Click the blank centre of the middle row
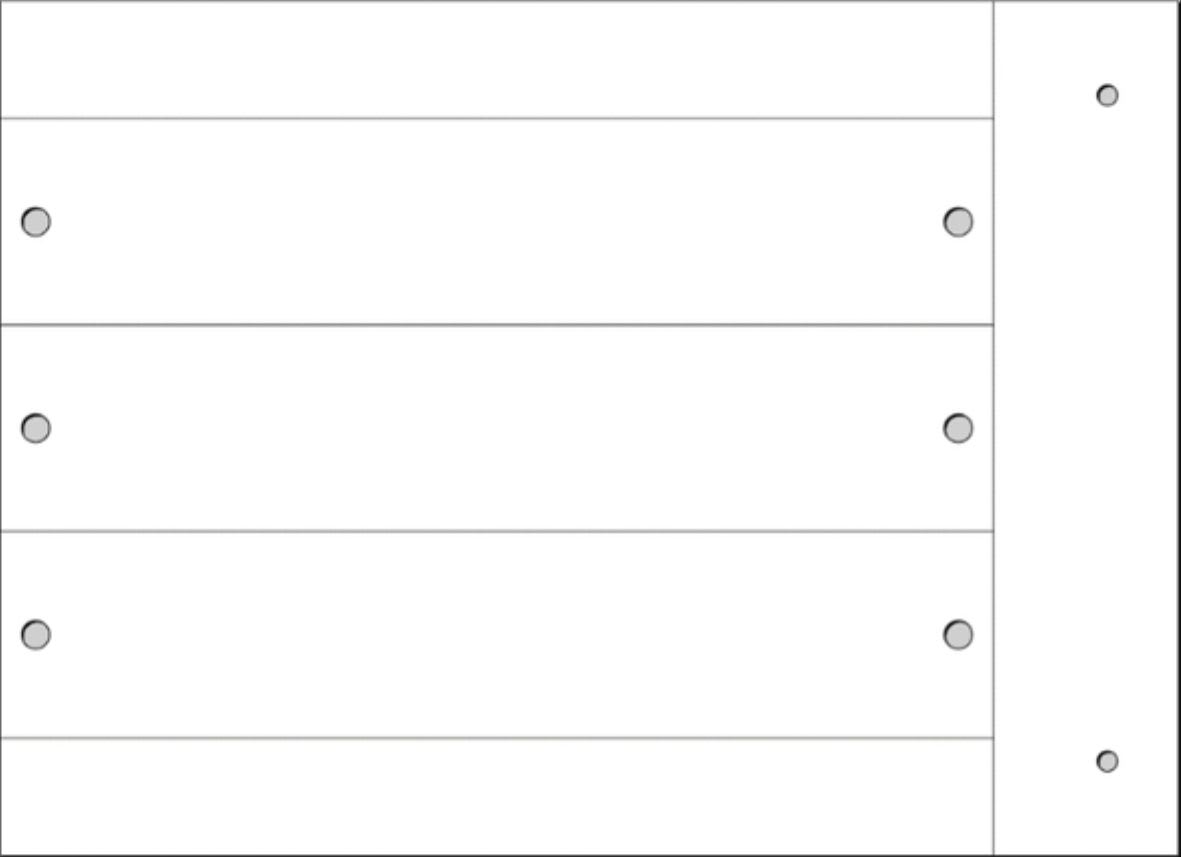The height and width of the screenshot is (857, 1181). tap(496, 428)
